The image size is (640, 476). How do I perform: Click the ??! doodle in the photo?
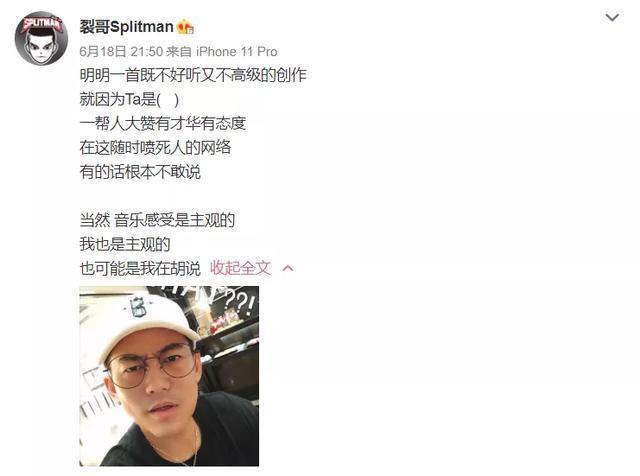click(241, 303)
